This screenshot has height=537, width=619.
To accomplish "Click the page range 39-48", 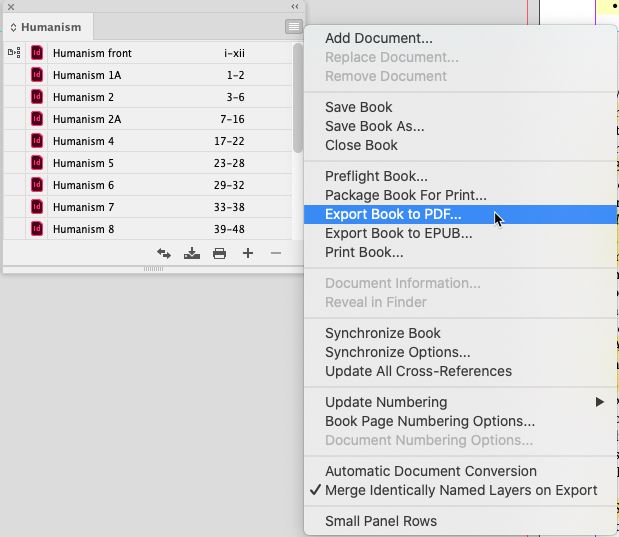I will pyautogui.click(x=229, y=229).
